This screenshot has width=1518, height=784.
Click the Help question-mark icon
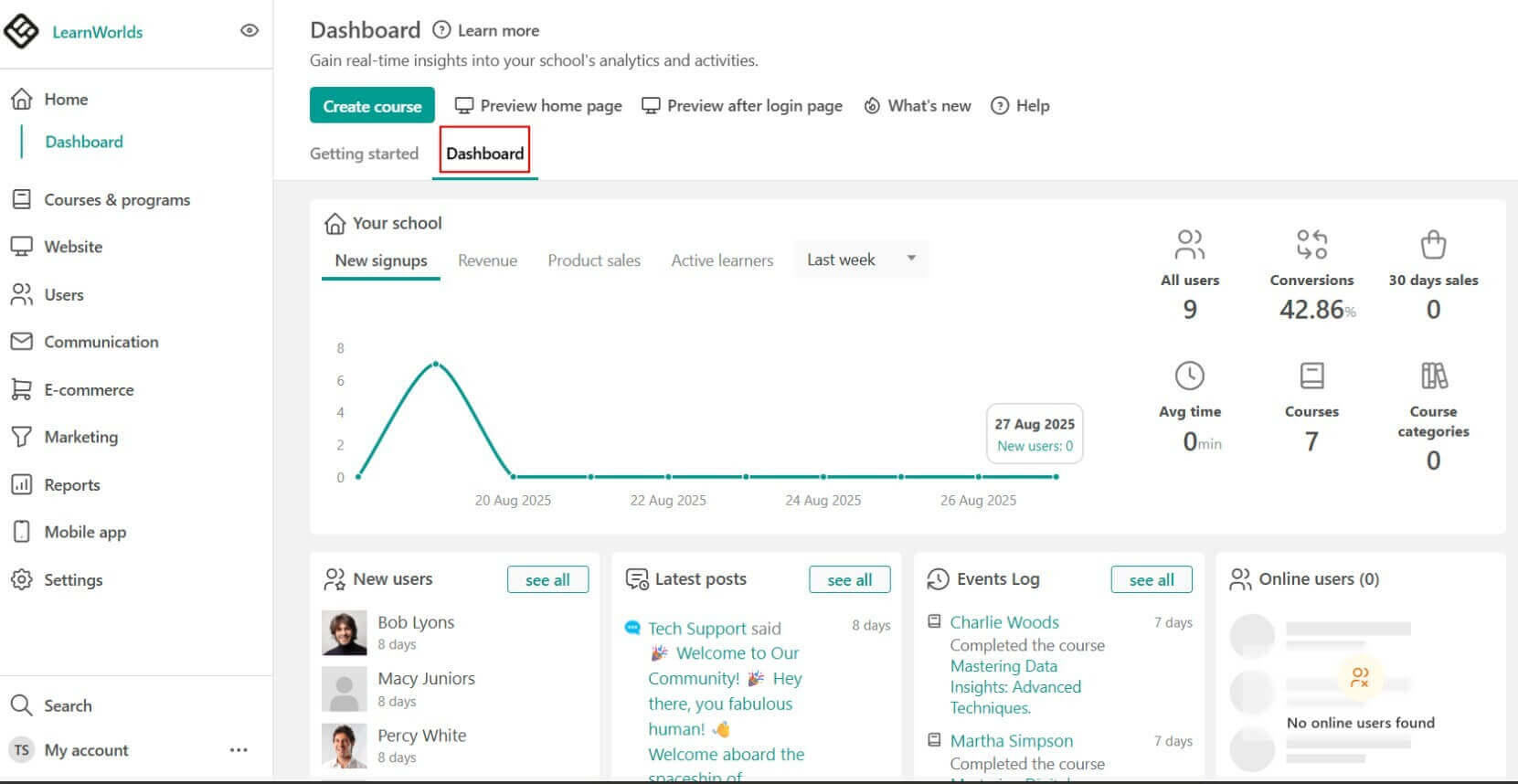point(1000,106)
